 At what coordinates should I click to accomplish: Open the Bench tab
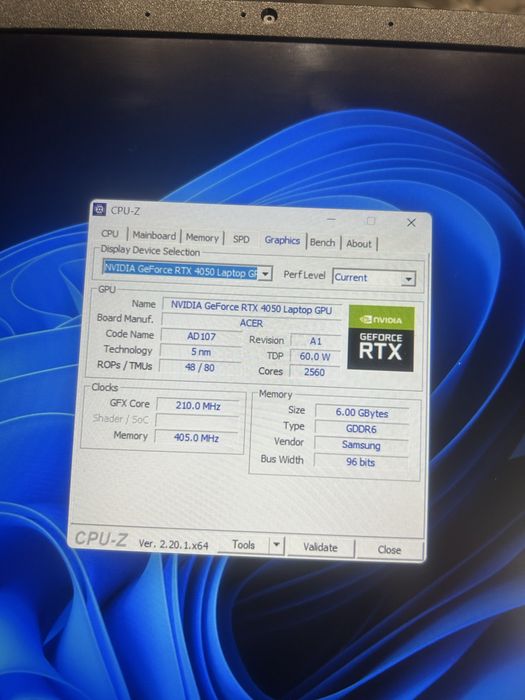tap(322, 242)
